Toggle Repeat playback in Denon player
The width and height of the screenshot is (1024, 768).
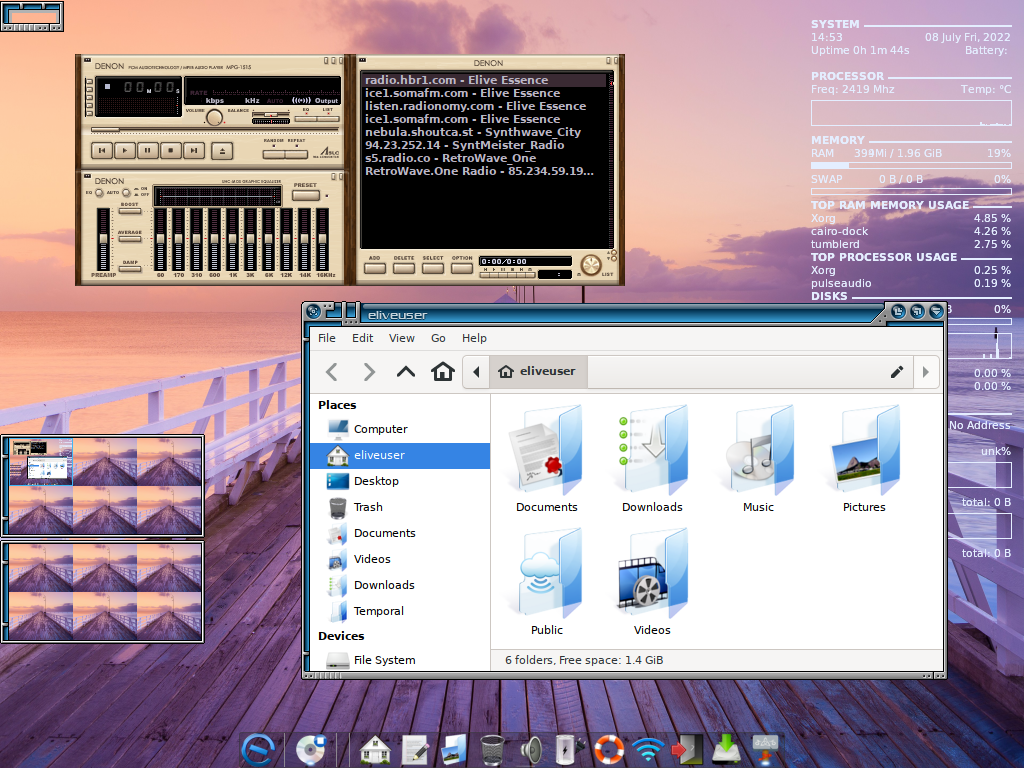tap(296, 154)
